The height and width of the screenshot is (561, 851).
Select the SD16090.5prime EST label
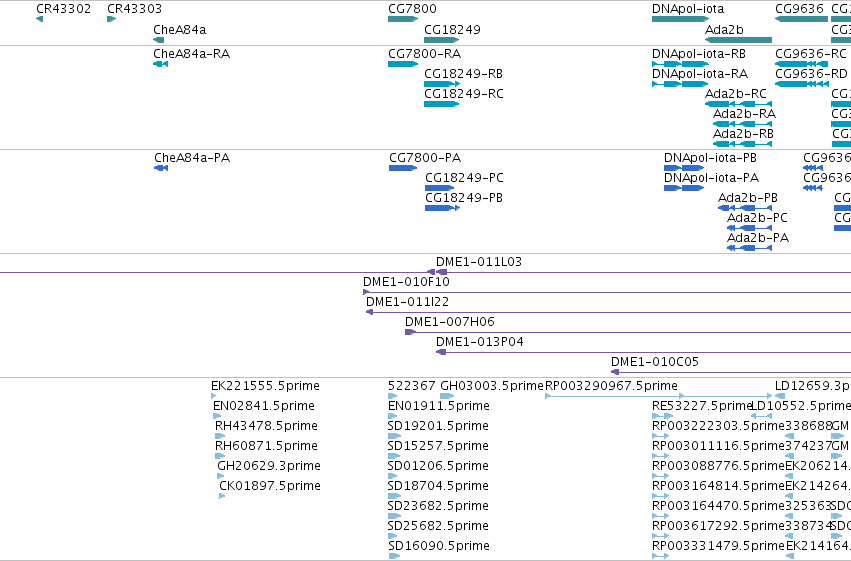(439, 547)
